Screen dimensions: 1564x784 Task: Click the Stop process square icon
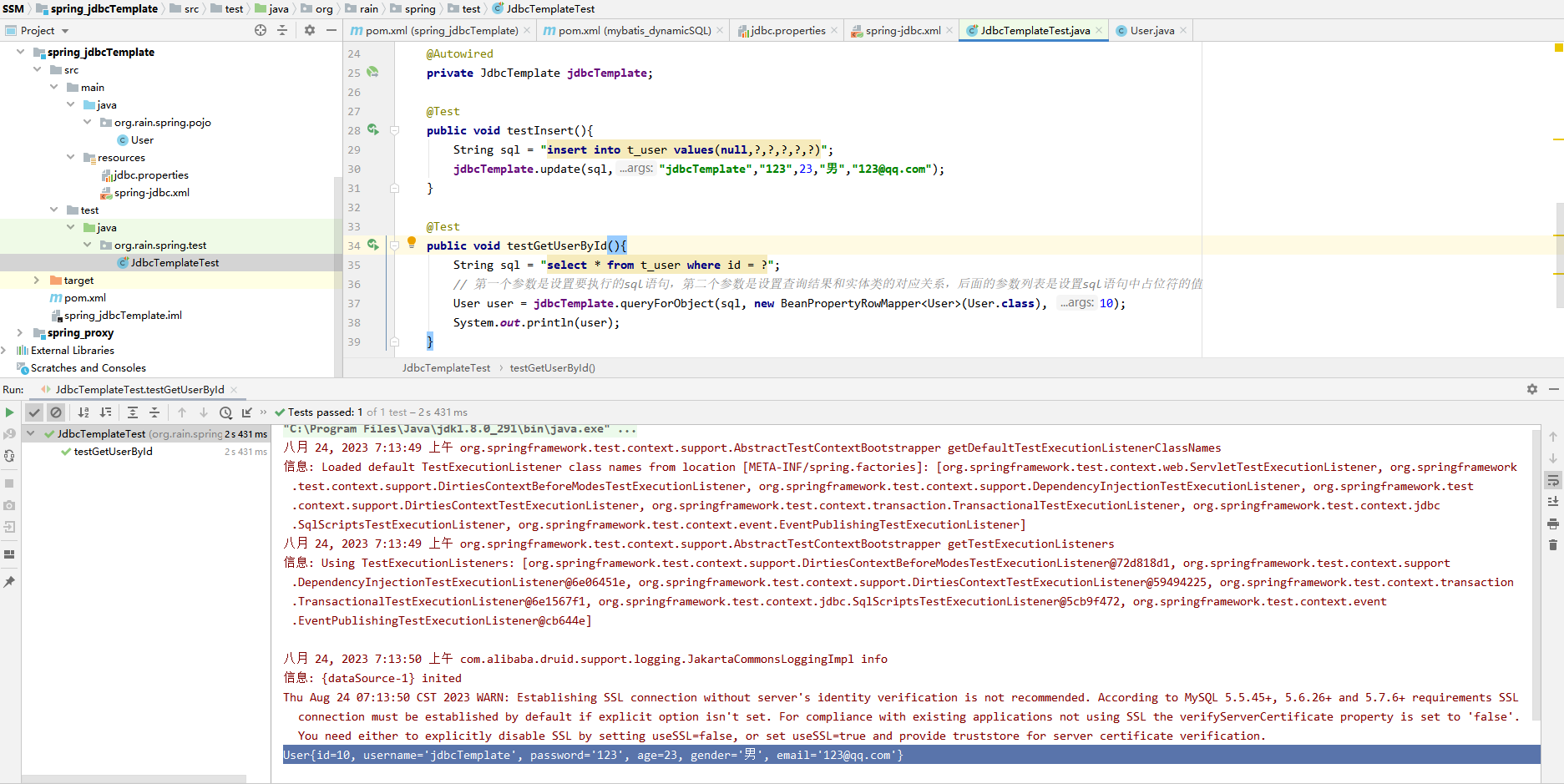pyautogui.click(x=9, y=483)
